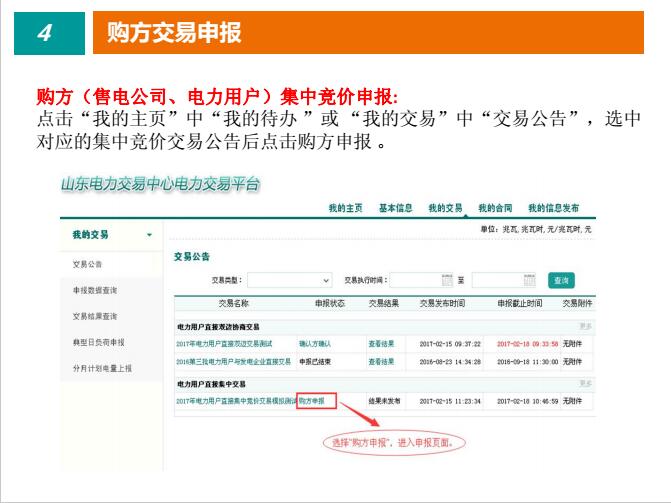Collapse the 我的交易 sidebar arrow
Image resolution: width=671 pixels, height=503 pixels.
(150, 235)
